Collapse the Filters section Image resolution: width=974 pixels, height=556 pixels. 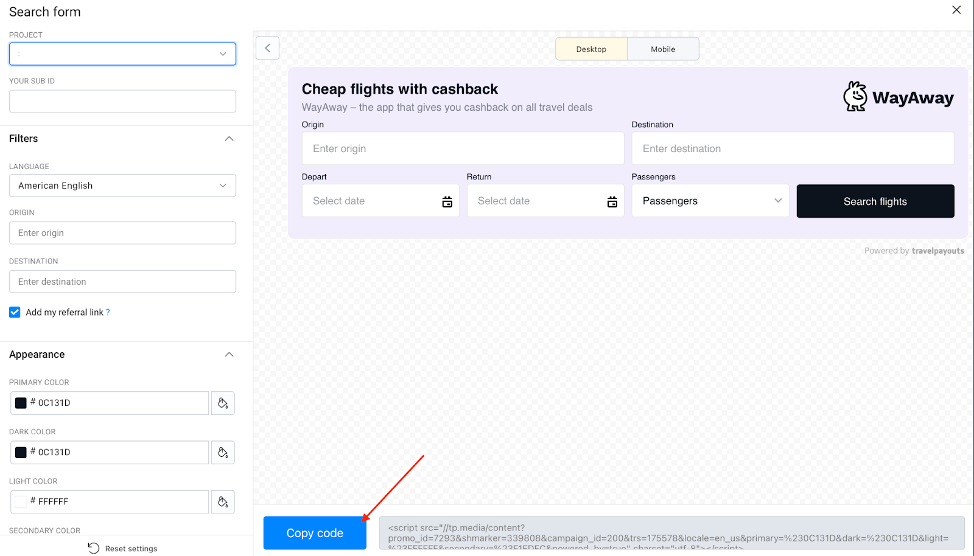[228, 139]
